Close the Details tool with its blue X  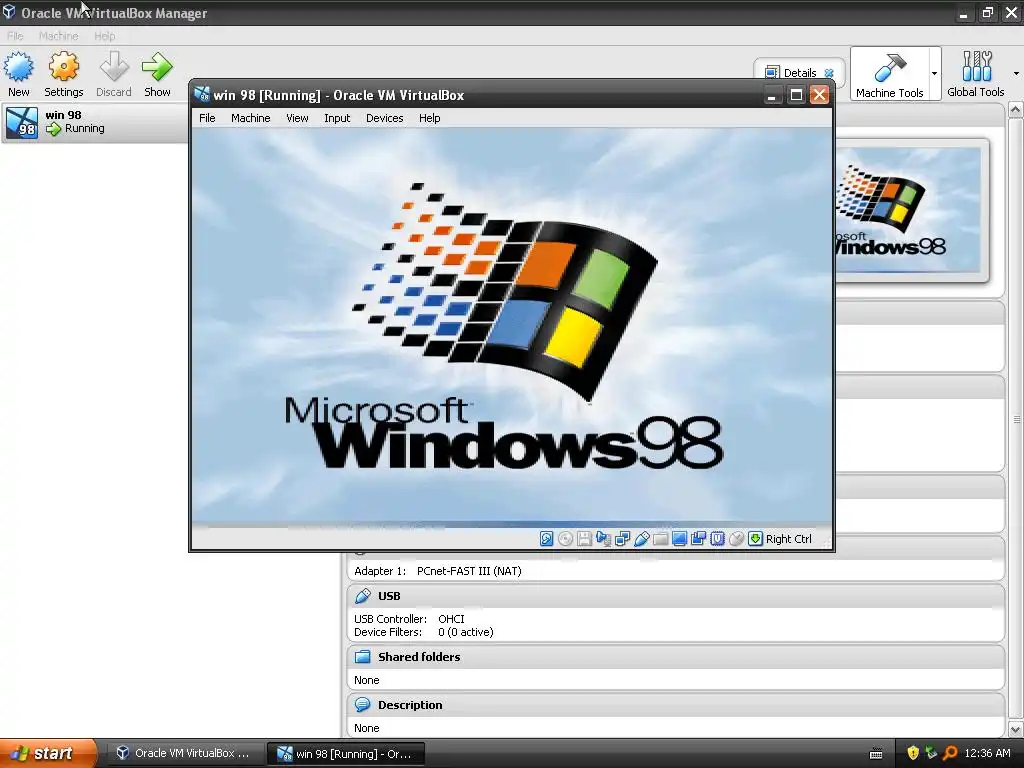tap(829, 72)
